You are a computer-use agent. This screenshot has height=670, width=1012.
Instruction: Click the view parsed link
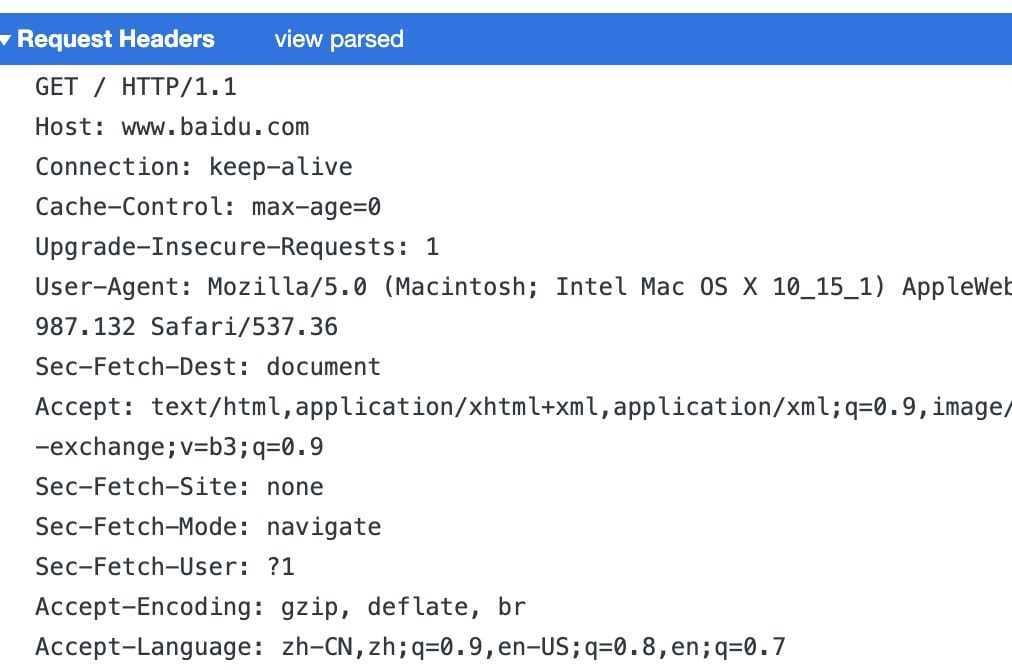click(339, 39)
